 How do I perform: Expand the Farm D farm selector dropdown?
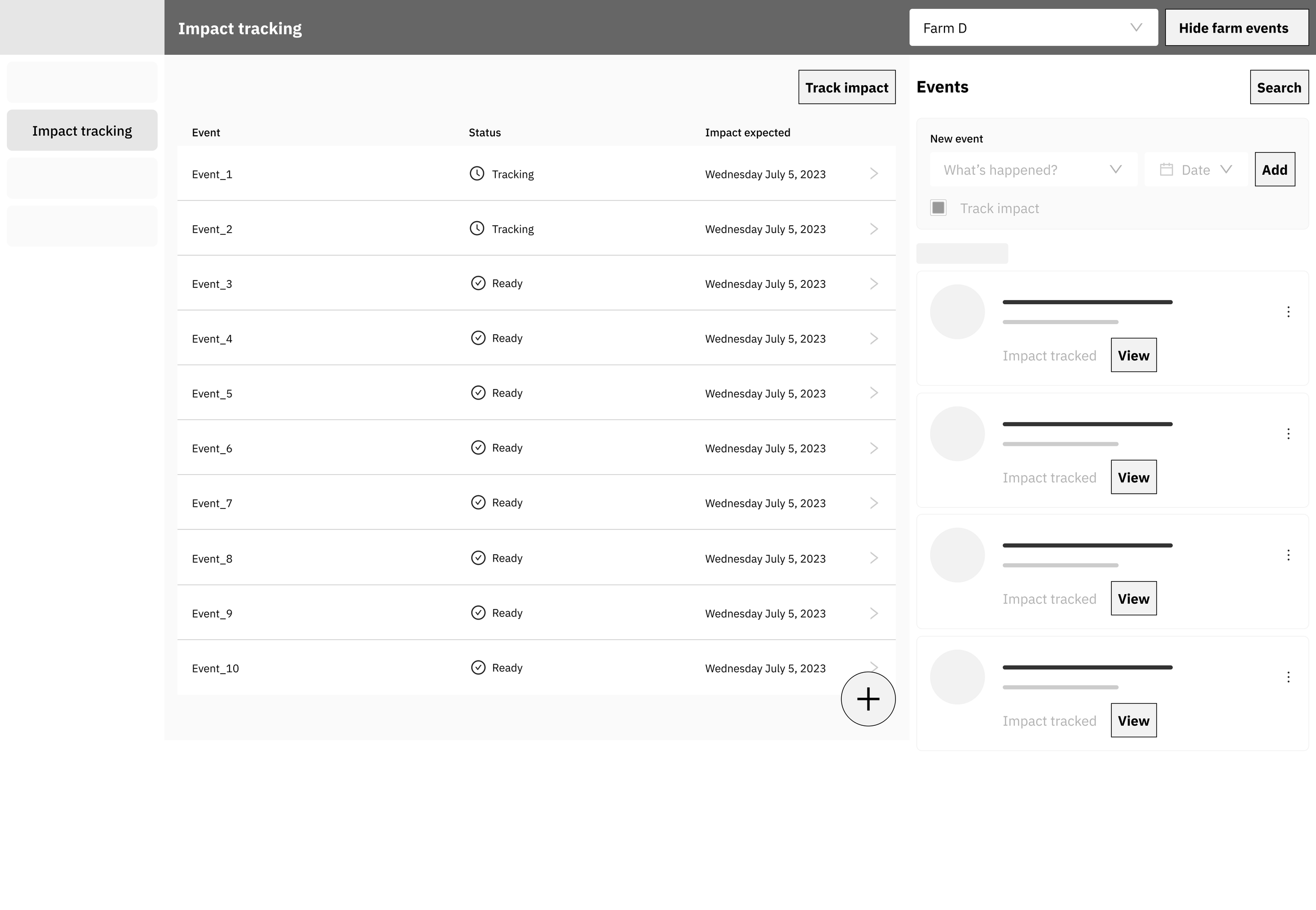[x=1033, y=27]
